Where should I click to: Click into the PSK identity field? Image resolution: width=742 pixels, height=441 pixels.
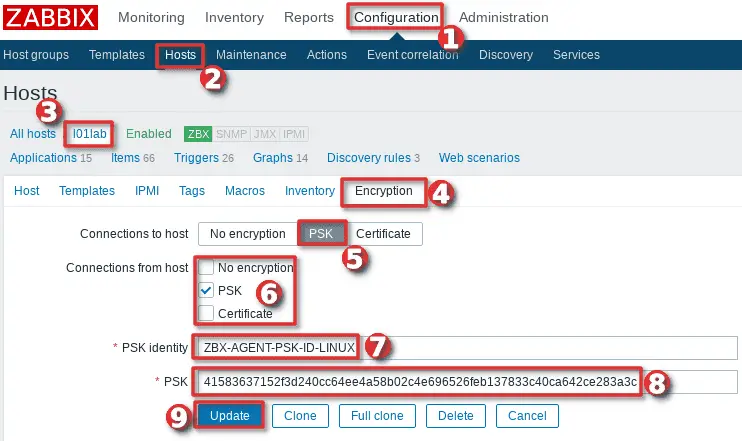tap(465, 348)
